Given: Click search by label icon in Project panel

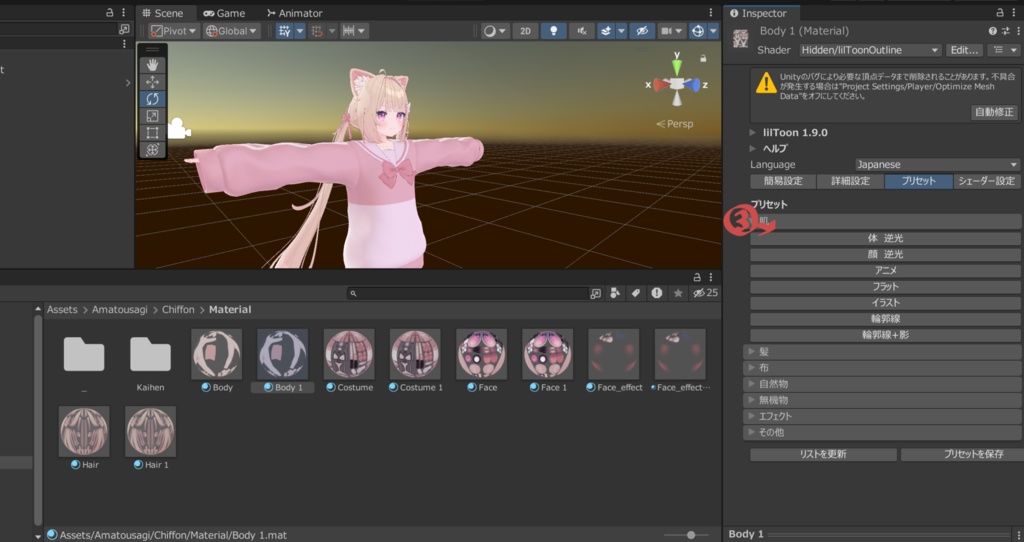Looking at the screenshot, I should pos(635,293).
